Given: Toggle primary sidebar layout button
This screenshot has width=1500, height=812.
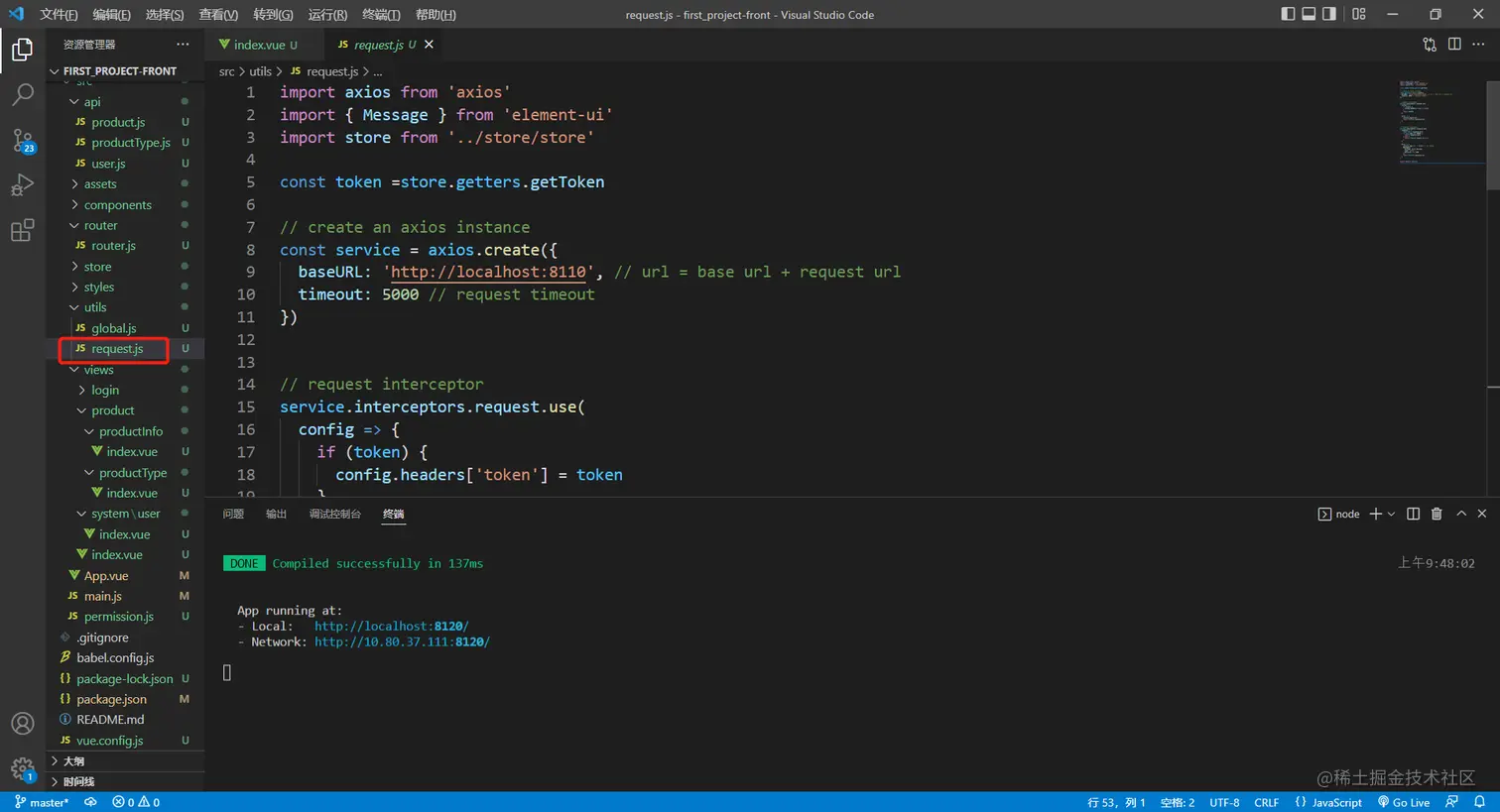Looking at the screenshot, I should [x=1288, y=14].
